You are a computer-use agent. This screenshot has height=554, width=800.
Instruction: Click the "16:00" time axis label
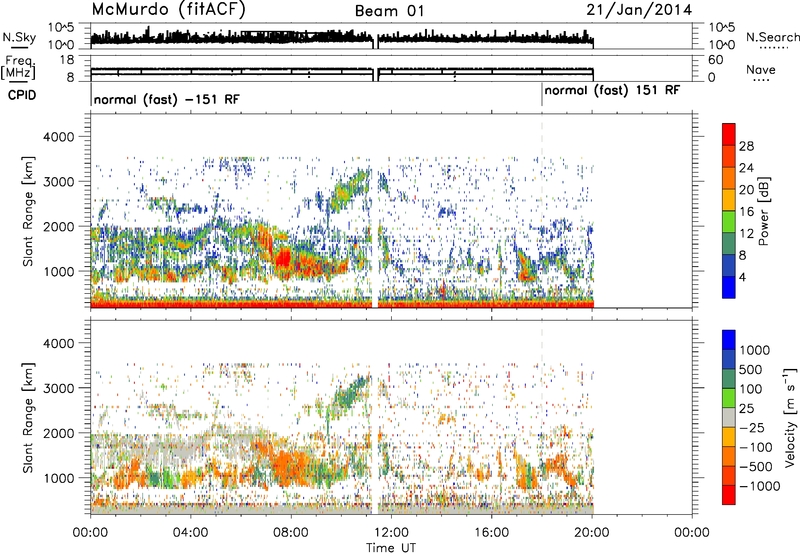click(x=491, y=532)
